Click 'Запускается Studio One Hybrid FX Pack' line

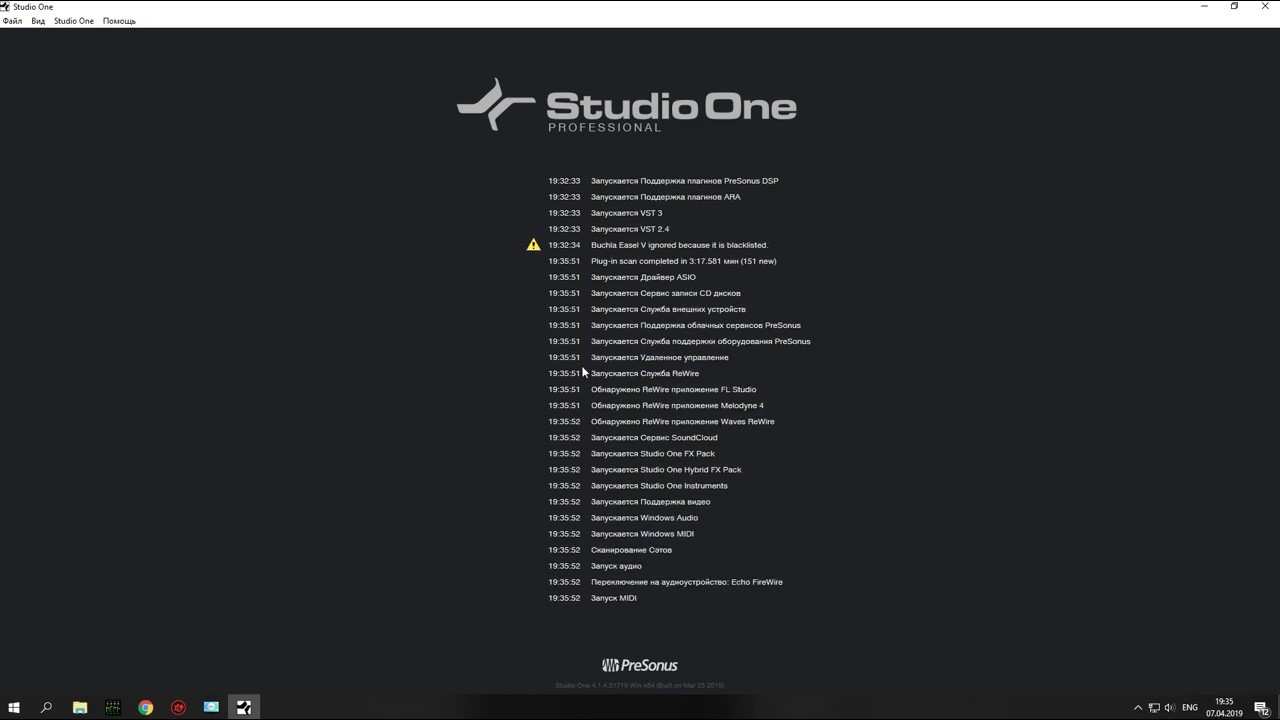pyautogui.click(x=666, y=470)
